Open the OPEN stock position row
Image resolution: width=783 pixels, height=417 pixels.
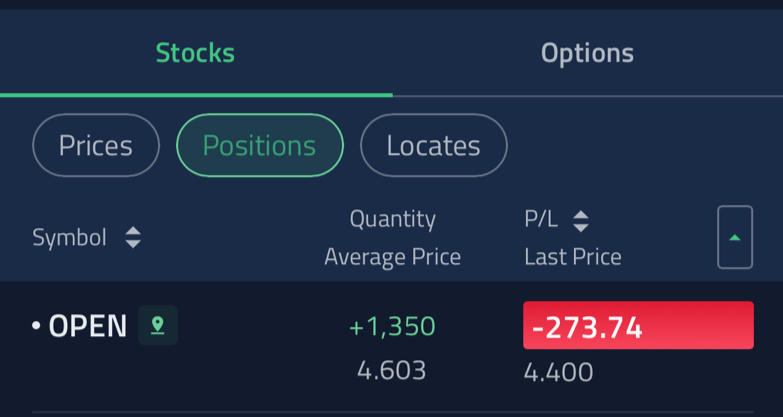pyautogui.click(x=392, y=347)
